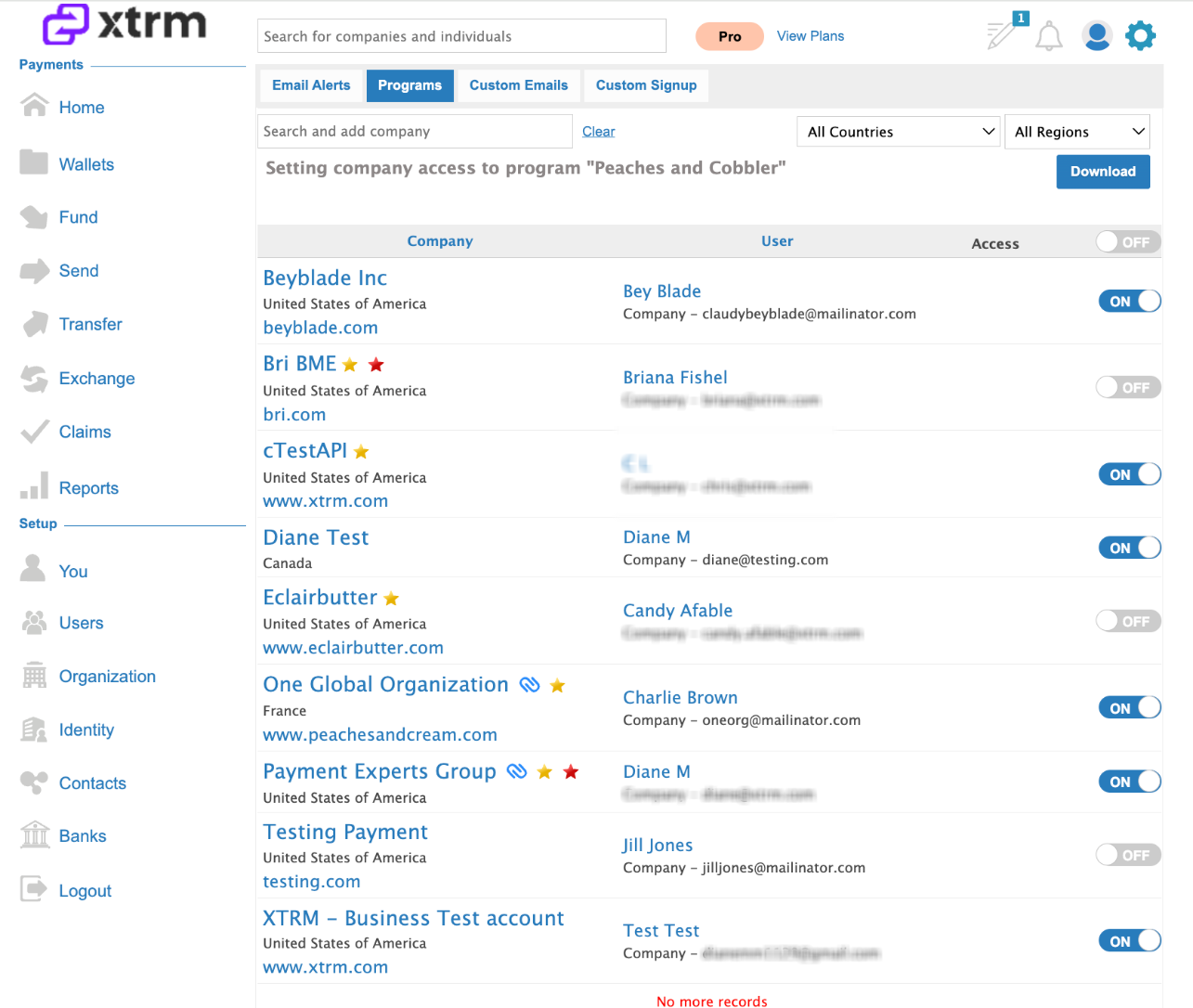
Task: Click the Reports bar chart icon
Action: pyautogui.click(x=34, y=485)
